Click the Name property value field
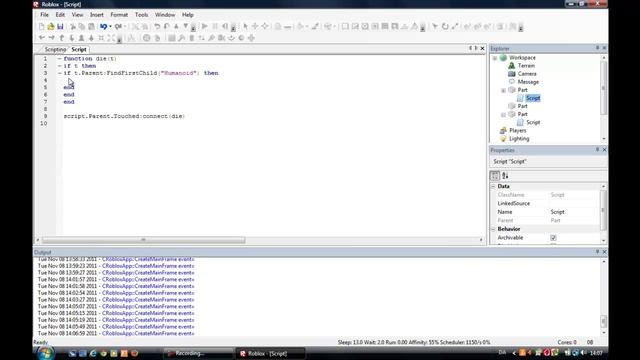 [574, 212]
